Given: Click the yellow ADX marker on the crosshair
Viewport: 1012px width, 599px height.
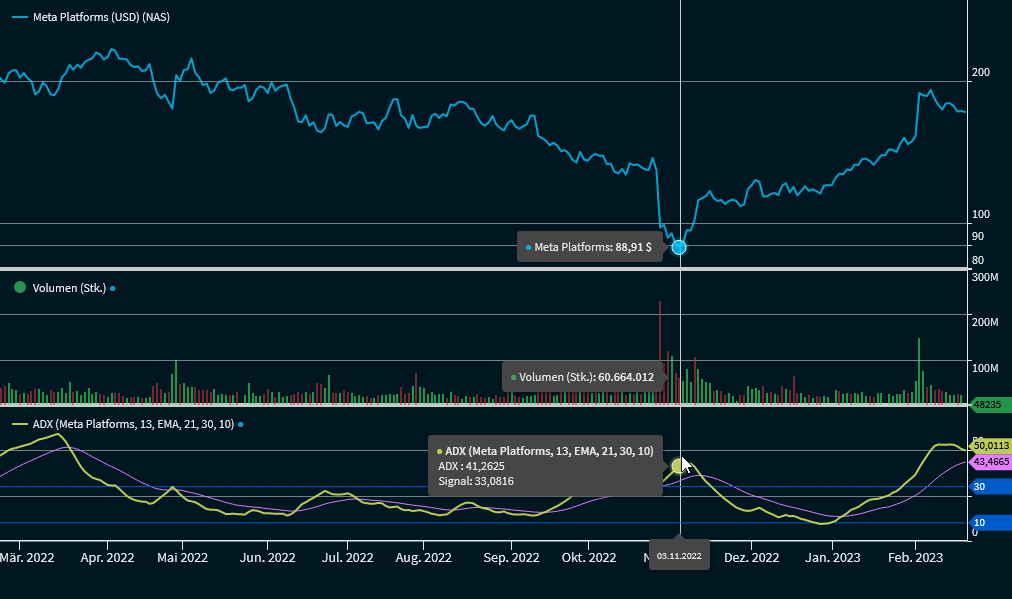Looking at the screenshot, I should 679,465.
